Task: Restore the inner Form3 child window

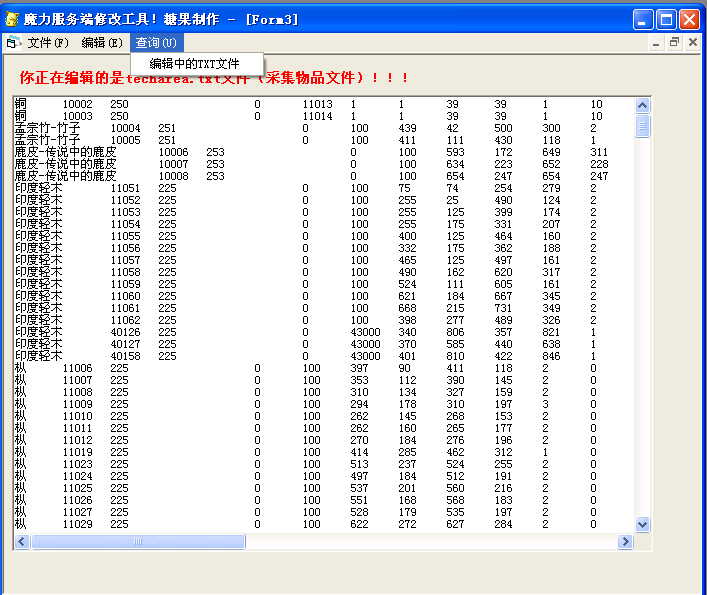Action: tap(675, 43)
